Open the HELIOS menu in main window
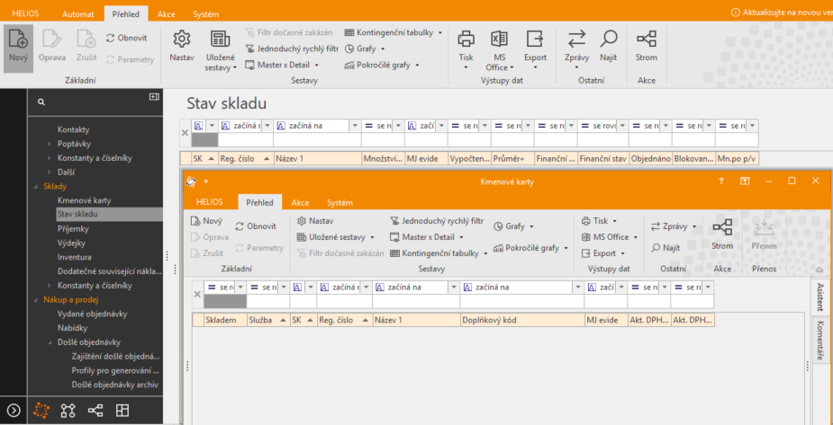The image size is (833, 425). pos(26,14)
